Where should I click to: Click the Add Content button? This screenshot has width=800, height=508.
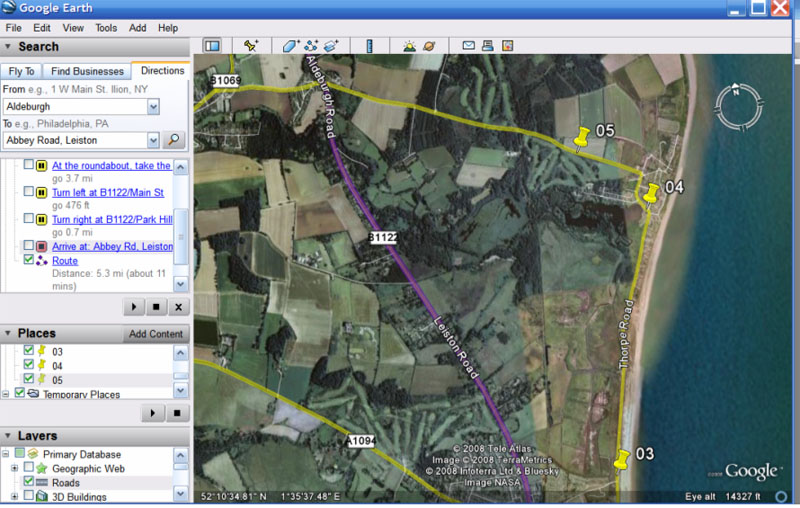coord(156,334)
